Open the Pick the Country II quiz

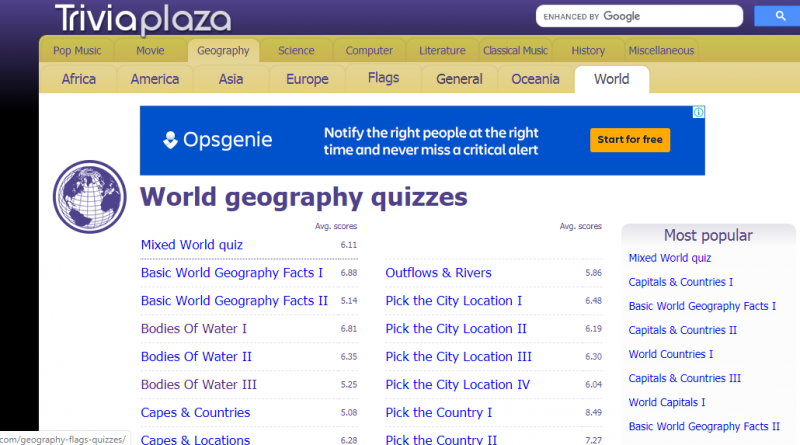click(x=441, y=439)
